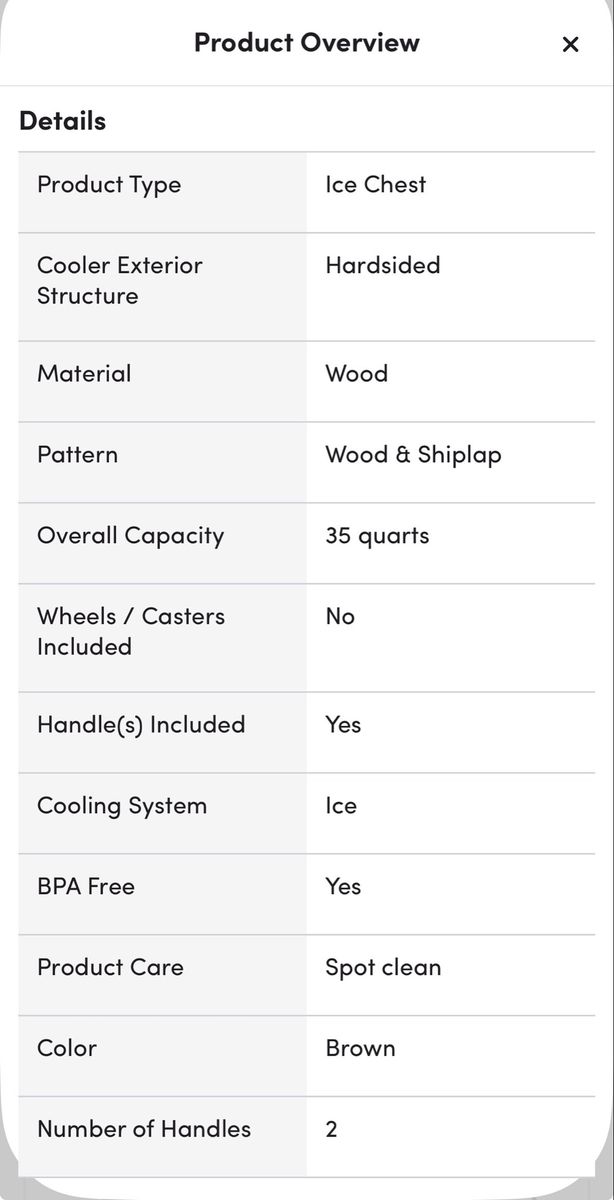Click the Brown color value

[x=360, y=1049]
